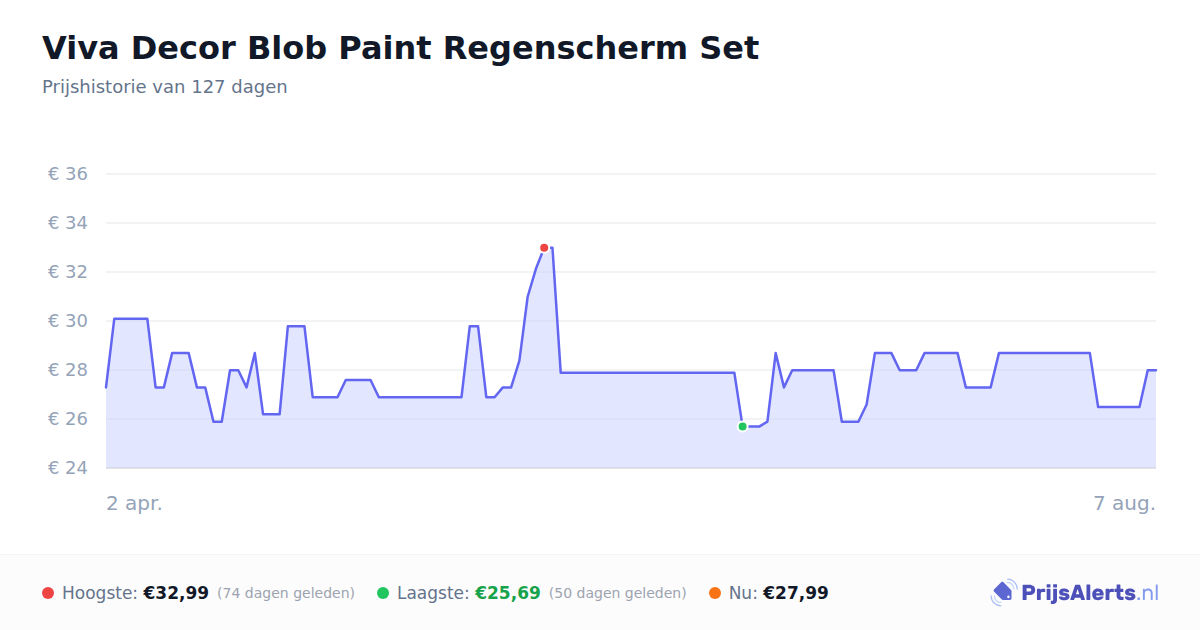The height and width of the screenshot is (630, 1200).
Task: Select the red dot beside Hoogste
Action: click(48, 593)
